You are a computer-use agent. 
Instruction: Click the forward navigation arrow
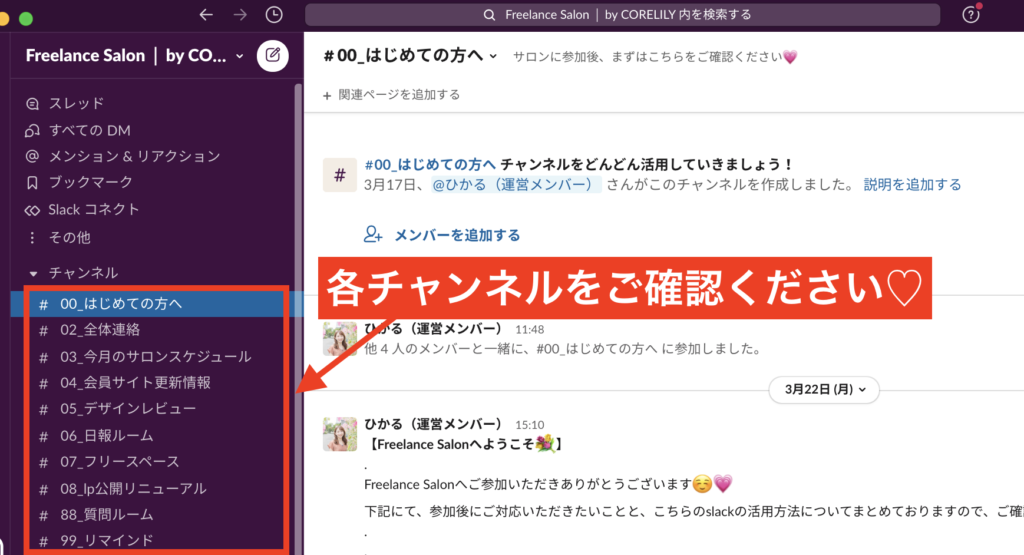pyautogui.click(x=239, y=15)
